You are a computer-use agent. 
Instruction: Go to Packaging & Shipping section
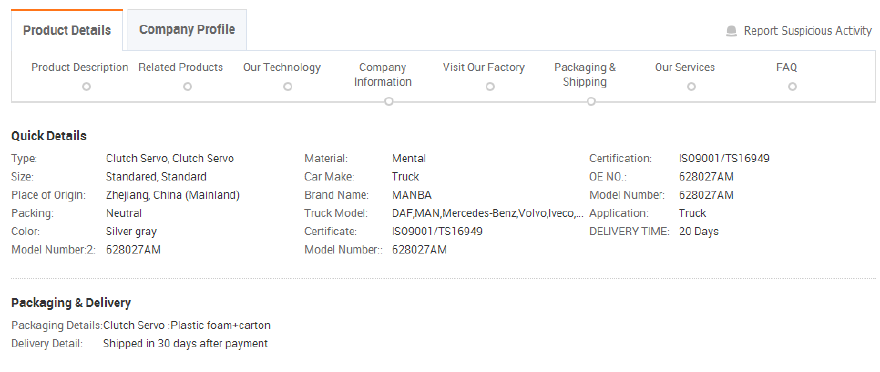point(585,75)
